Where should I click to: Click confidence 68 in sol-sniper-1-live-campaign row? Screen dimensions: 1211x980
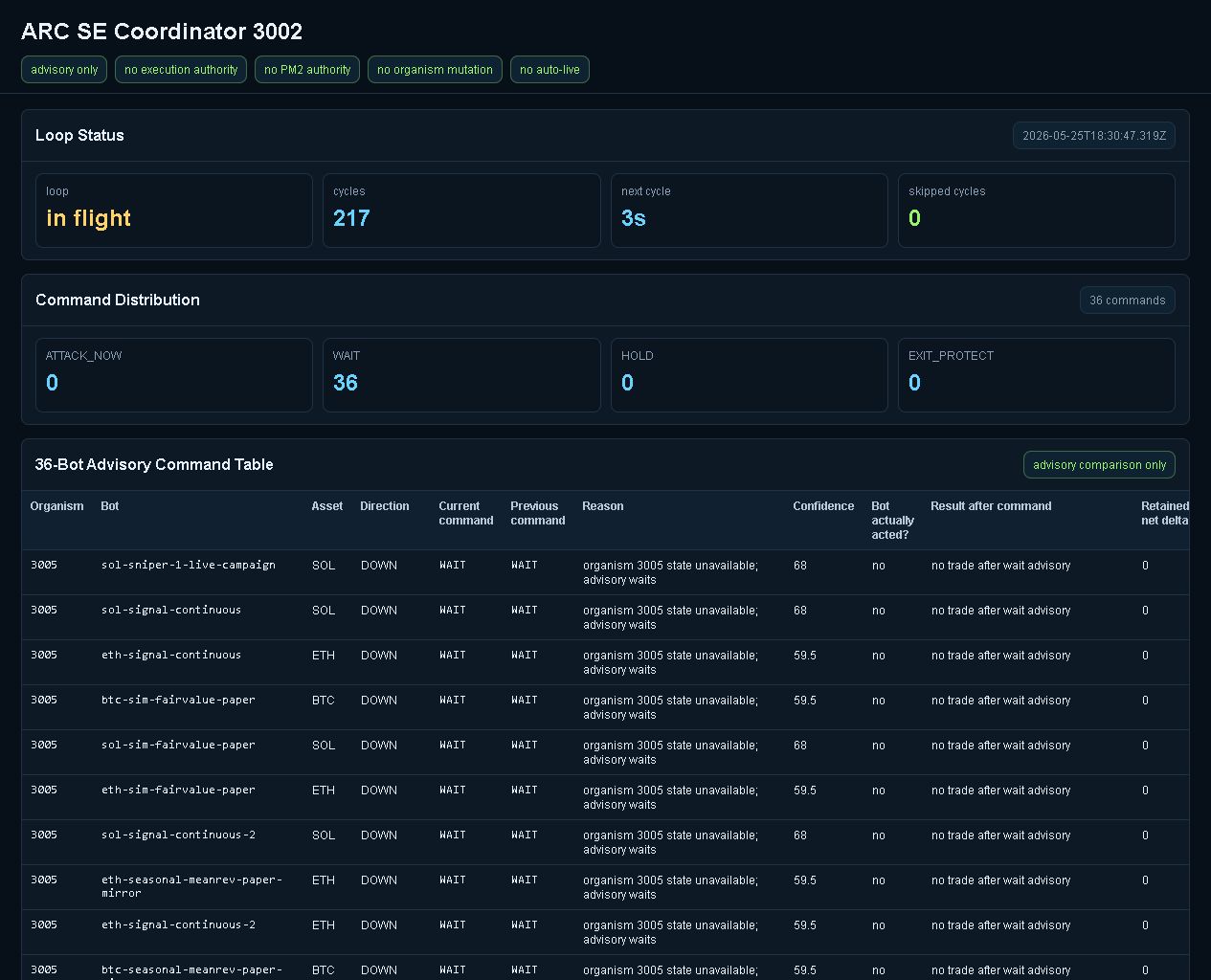pyautogui.click(x=800, y=566)
